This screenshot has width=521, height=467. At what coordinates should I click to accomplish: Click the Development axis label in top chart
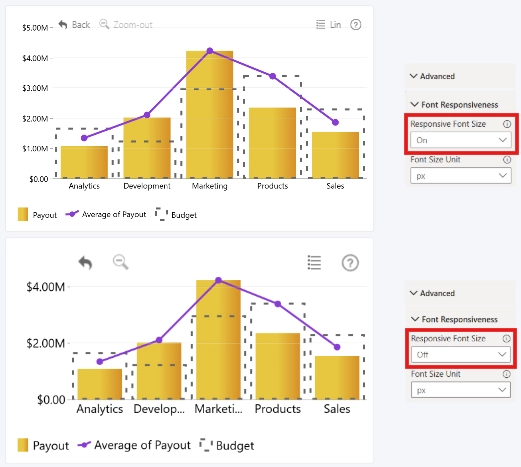147,186
